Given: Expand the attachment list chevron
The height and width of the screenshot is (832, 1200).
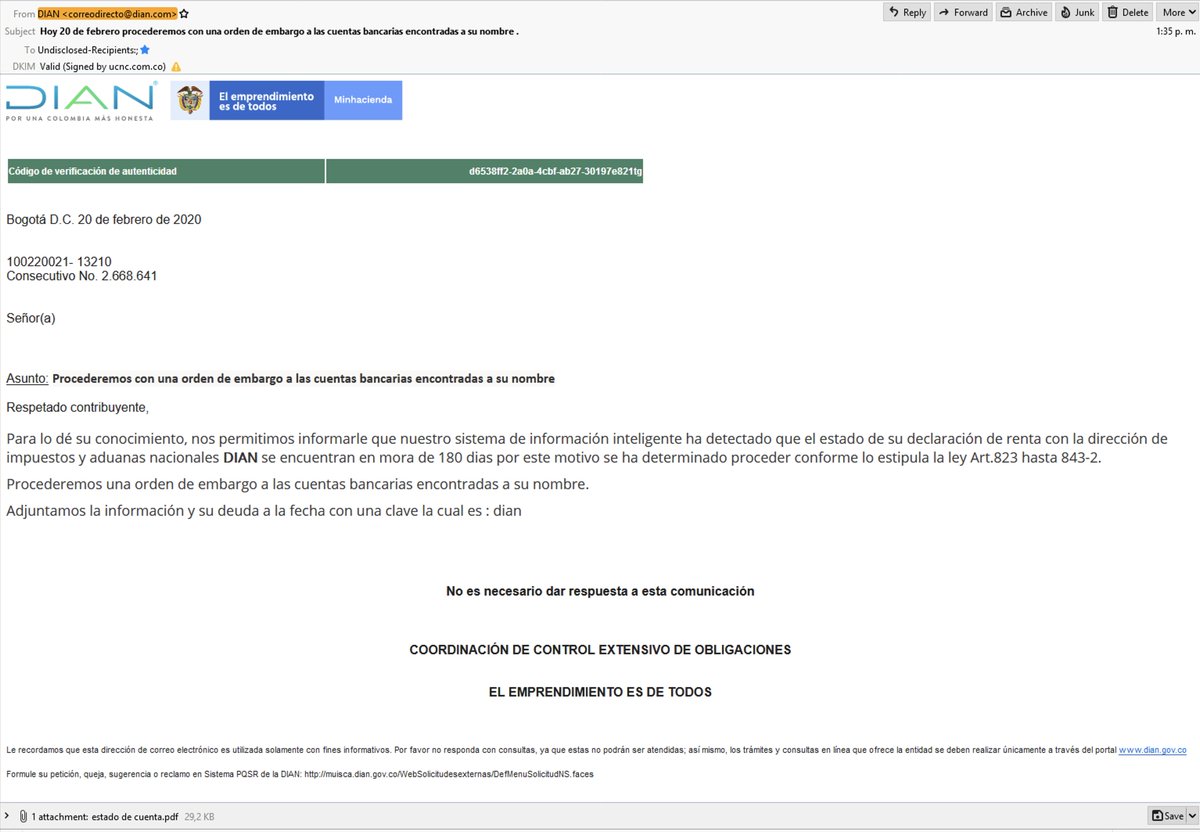Looking at the screenshot, I should pyautogui.click(x=7, y=817).
